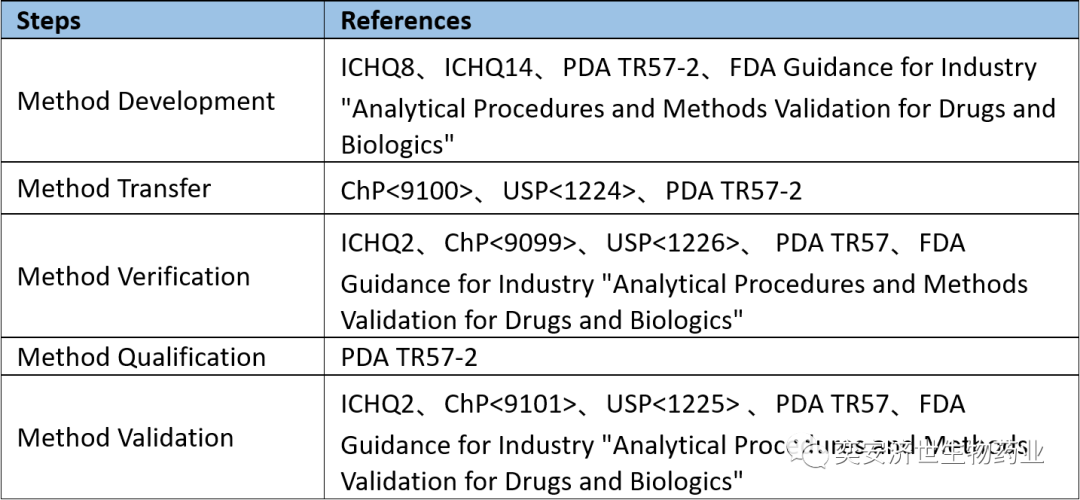Click ChP<9099> in the Method Verification row

[511, 243]
